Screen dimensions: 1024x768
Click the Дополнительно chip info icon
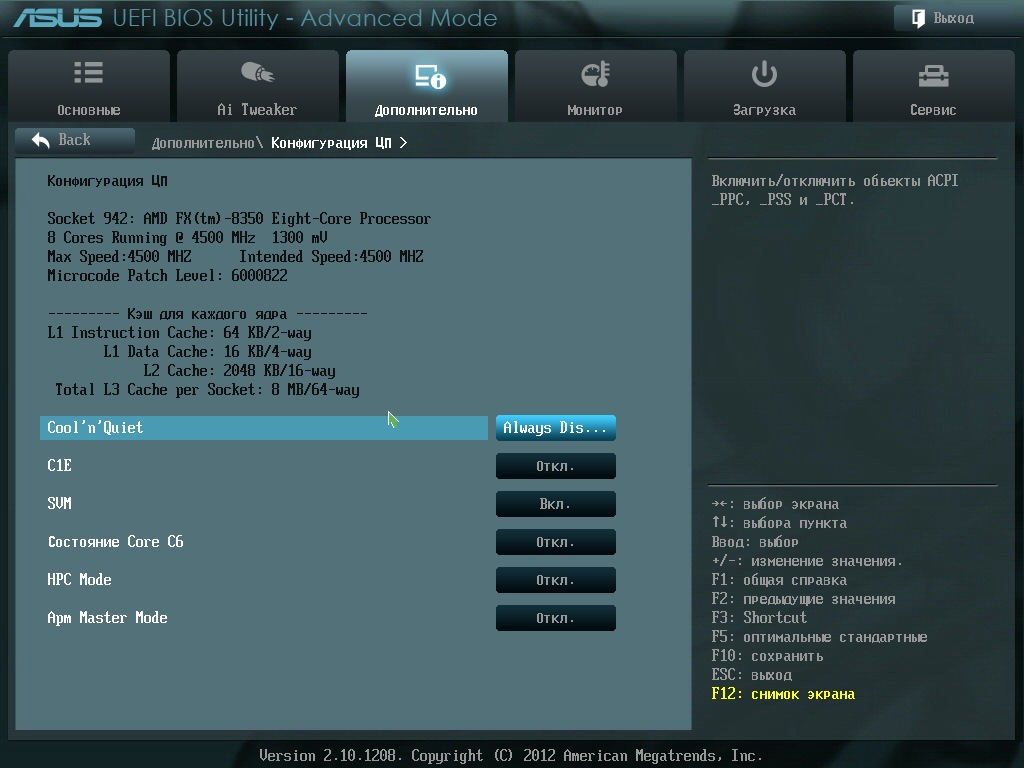tap(429, 76)
